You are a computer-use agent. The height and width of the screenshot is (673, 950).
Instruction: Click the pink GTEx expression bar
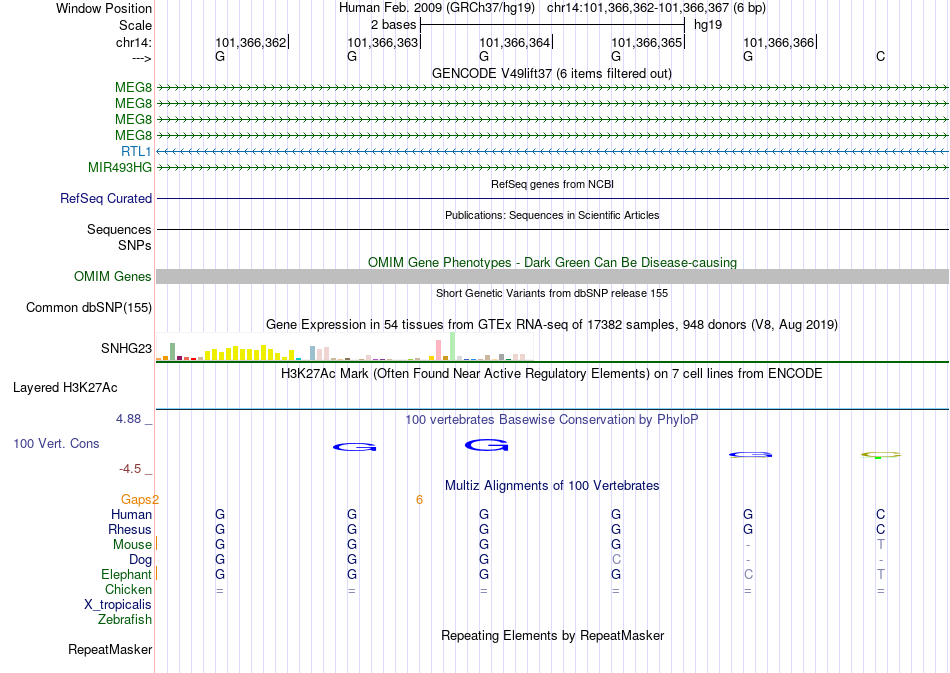tap(439, 350)
